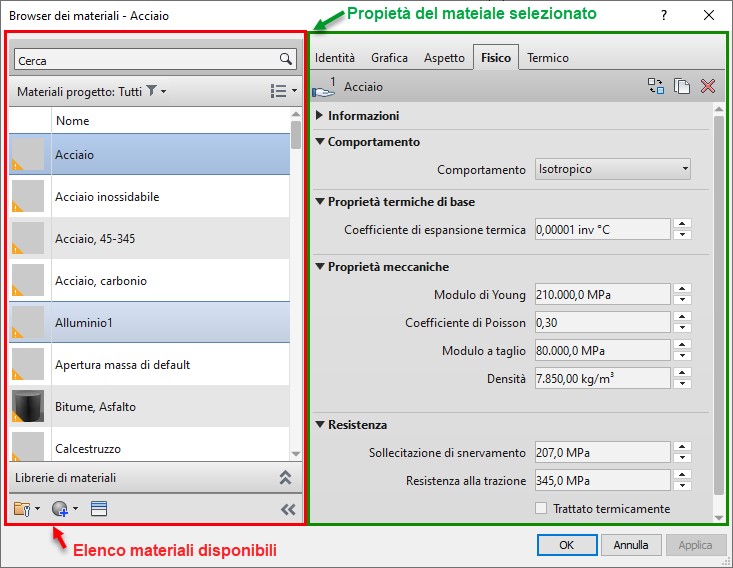Collapse the Proprietà meccaniche section
Screen dimensions: 733x568
[x=320, y=266]
